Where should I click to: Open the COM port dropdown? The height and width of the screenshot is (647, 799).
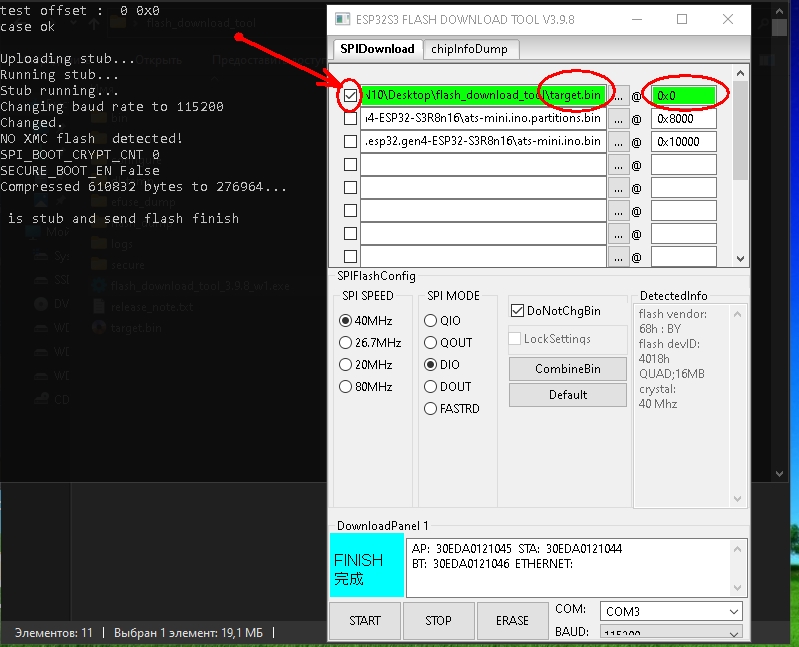(x=671, y=611)
